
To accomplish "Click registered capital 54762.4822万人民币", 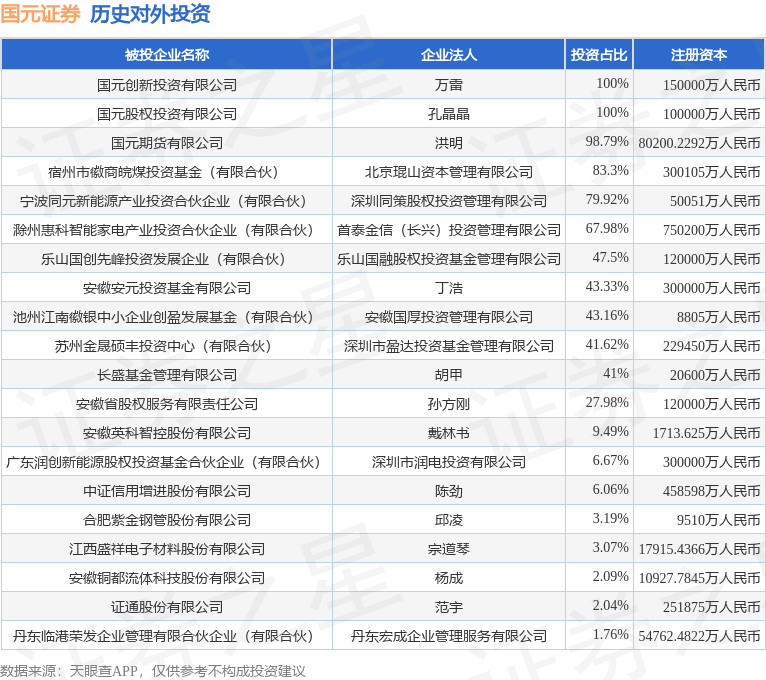I will click(699, 636).
